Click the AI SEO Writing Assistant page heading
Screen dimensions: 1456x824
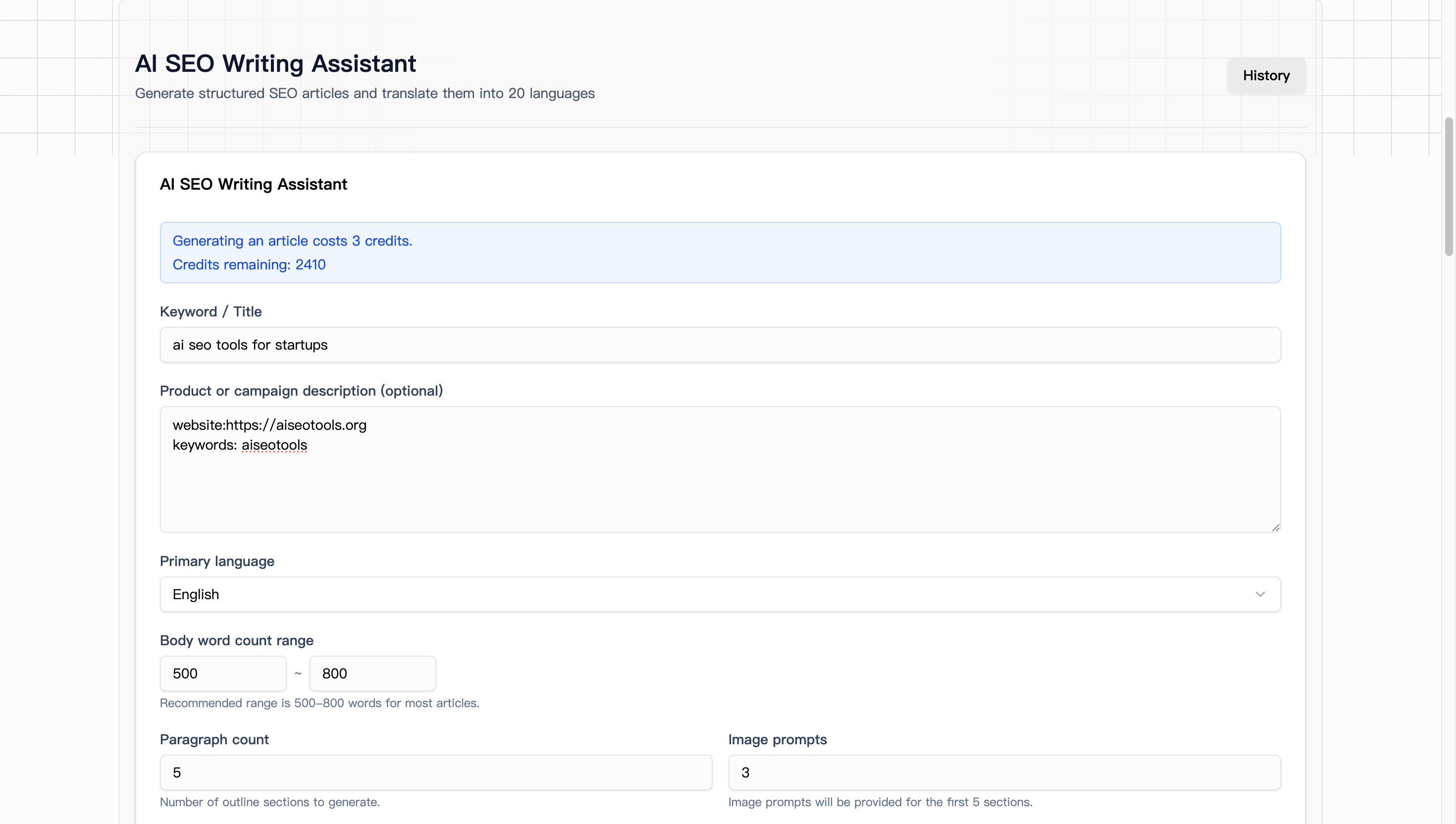click(275, 63)
